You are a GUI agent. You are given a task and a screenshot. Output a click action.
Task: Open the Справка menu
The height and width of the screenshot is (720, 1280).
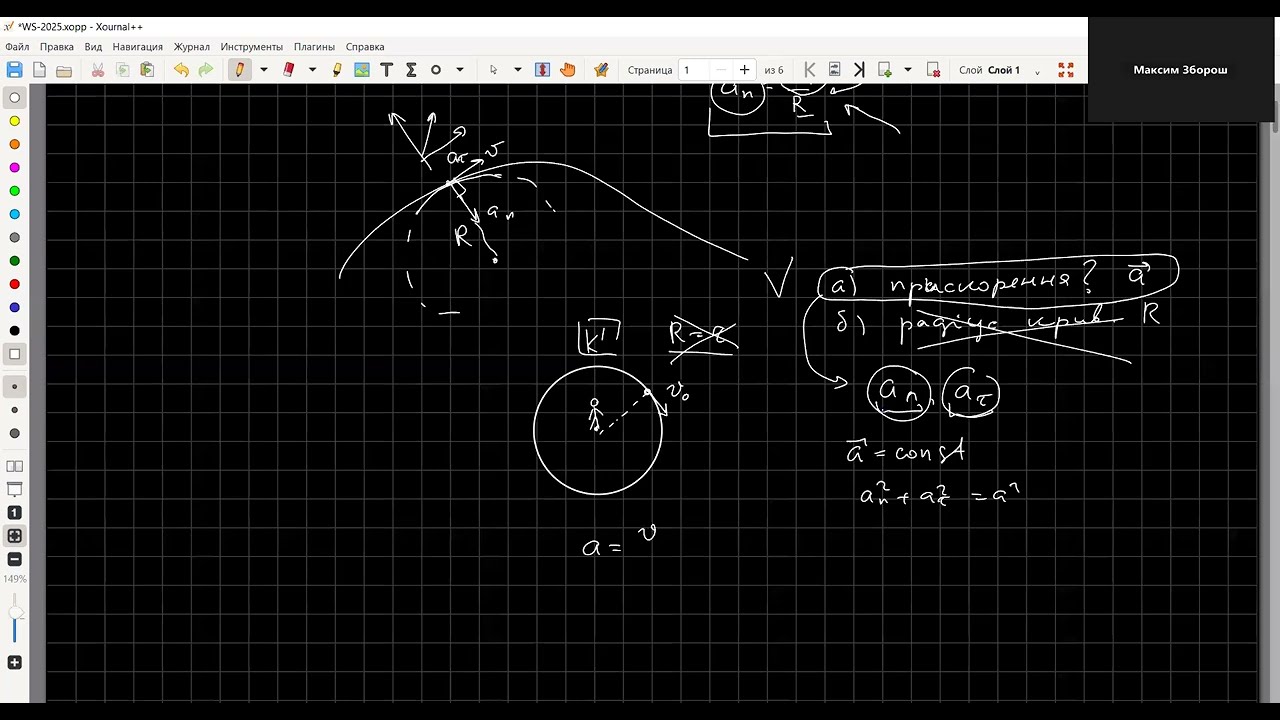365,46
